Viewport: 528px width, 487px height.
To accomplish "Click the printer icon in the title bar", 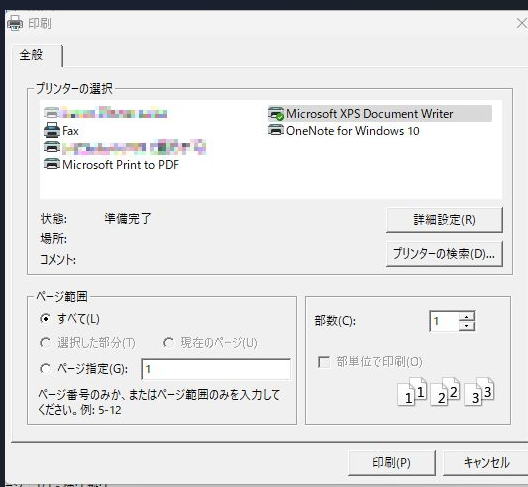I will [x=15, y=23].
